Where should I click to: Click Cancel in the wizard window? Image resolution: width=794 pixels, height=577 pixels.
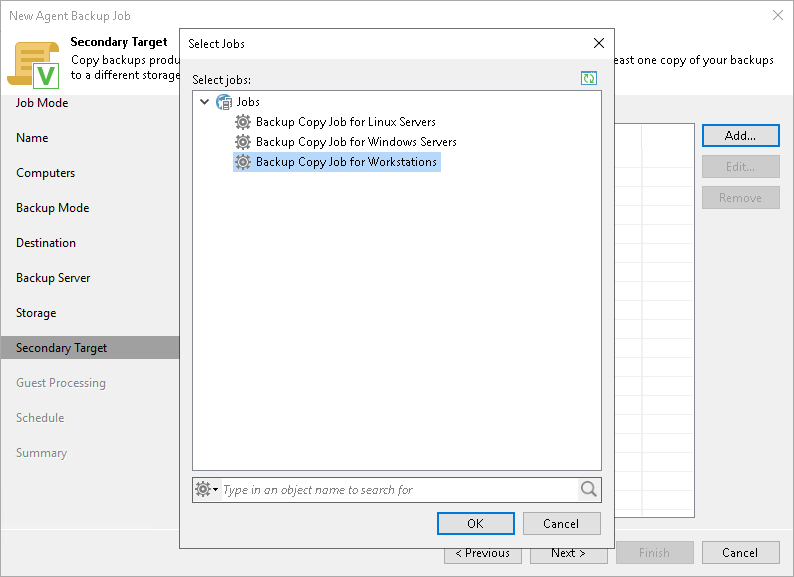(x=740, y=553)
